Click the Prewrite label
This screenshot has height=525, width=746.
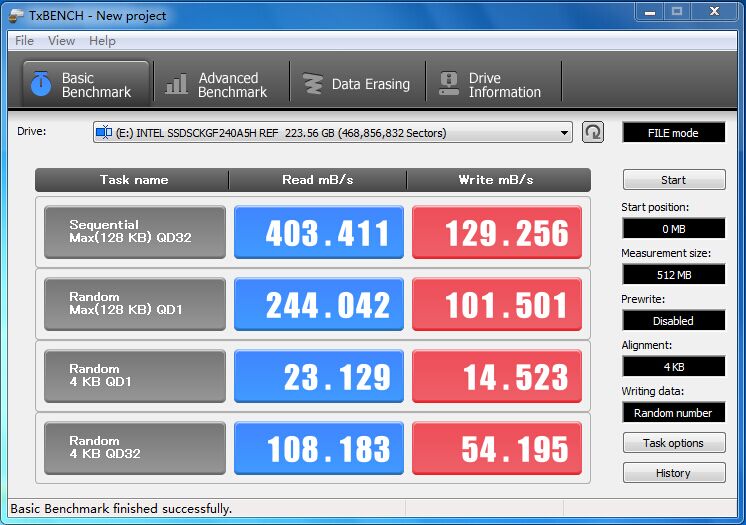[x=643, y=299]
